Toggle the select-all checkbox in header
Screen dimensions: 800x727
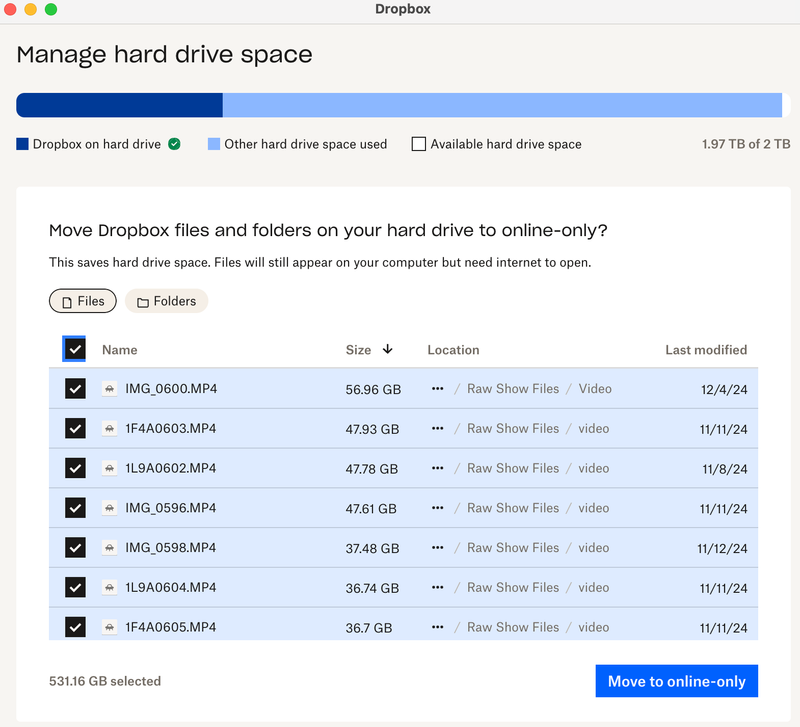[75, 349]
